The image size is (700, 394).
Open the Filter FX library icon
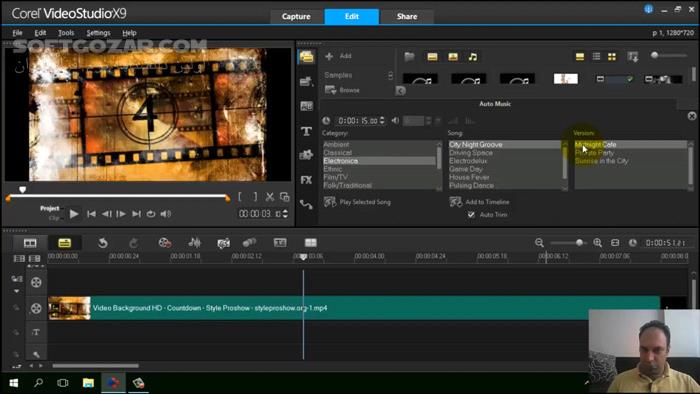pyautogui.click(x=307, y=180)
